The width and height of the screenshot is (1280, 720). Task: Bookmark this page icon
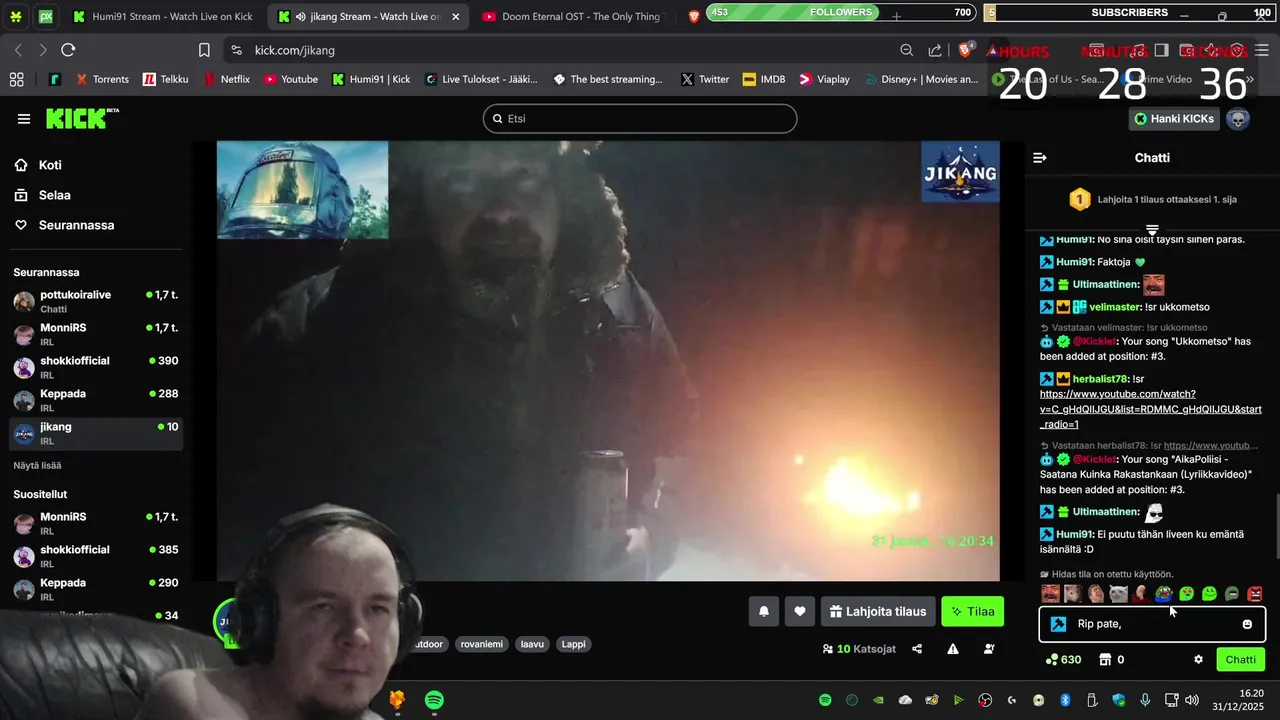click(204, 50)
